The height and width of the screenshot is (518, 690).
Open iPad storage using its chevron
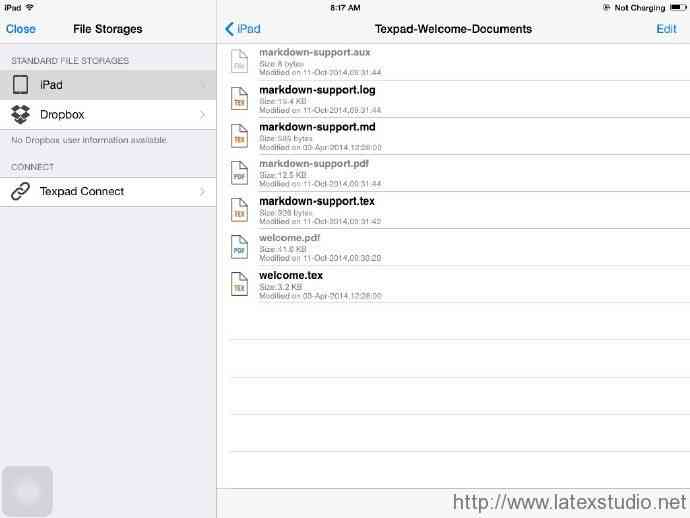click(x=202, y=84)
